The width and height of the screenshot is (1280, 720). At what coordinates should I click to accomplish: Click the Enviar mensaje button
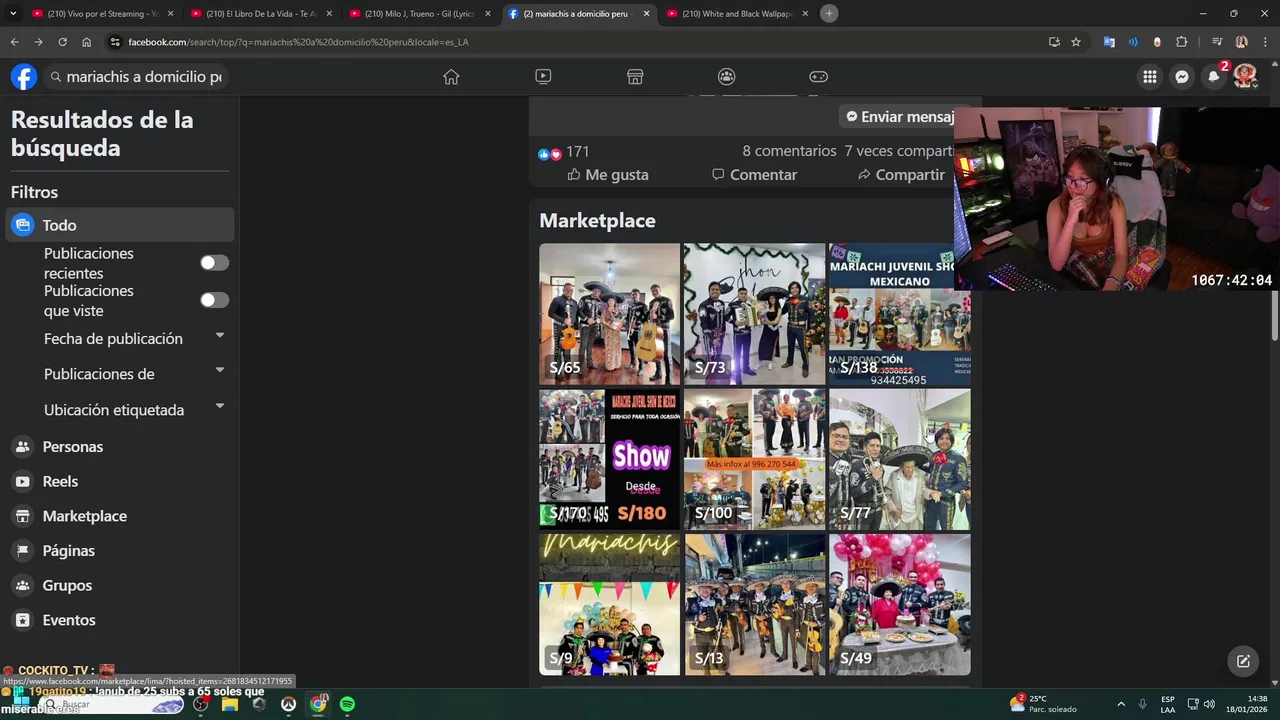click(x=898, y=117)
